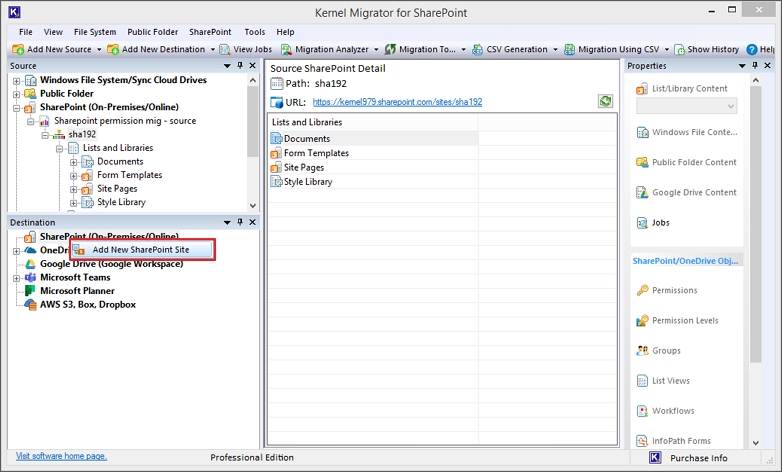Image resolution: width=782 pixels, height=472 pixels.
Task: Click the Purchase Info button
Action: (x=698, y=458)
